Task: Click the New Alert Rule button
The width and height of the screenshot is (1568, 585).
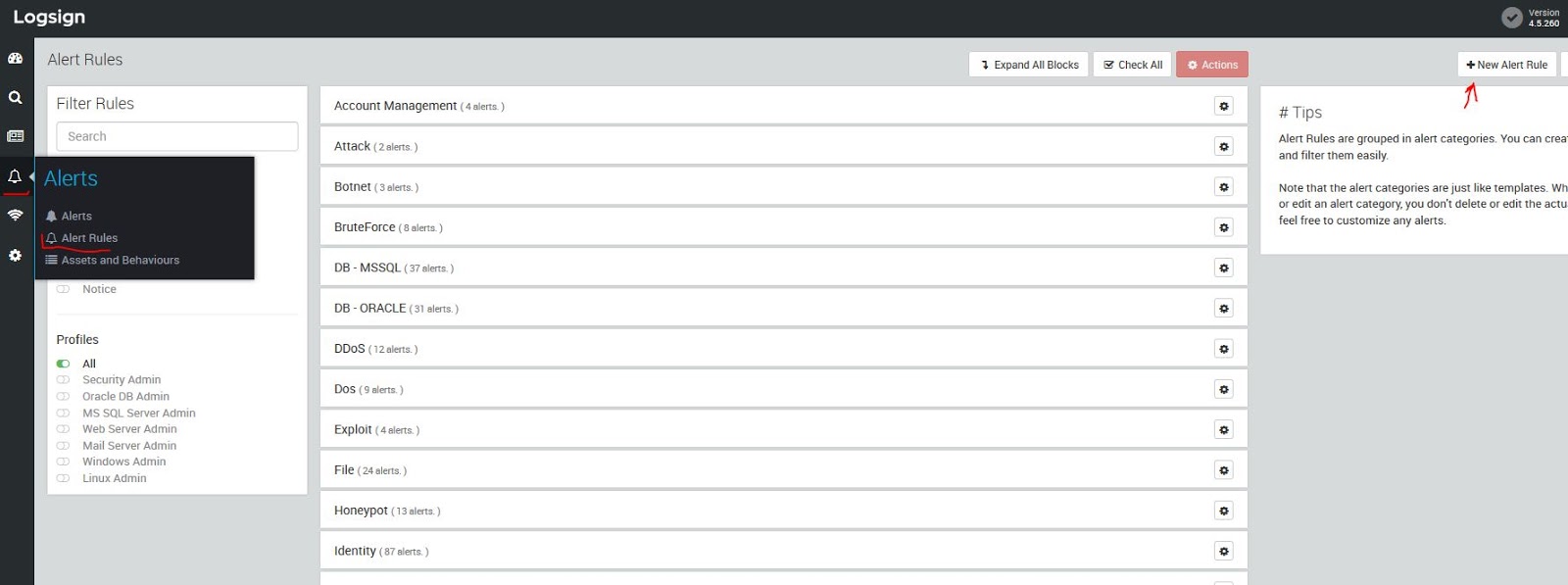Action: tap(1506, 65)
